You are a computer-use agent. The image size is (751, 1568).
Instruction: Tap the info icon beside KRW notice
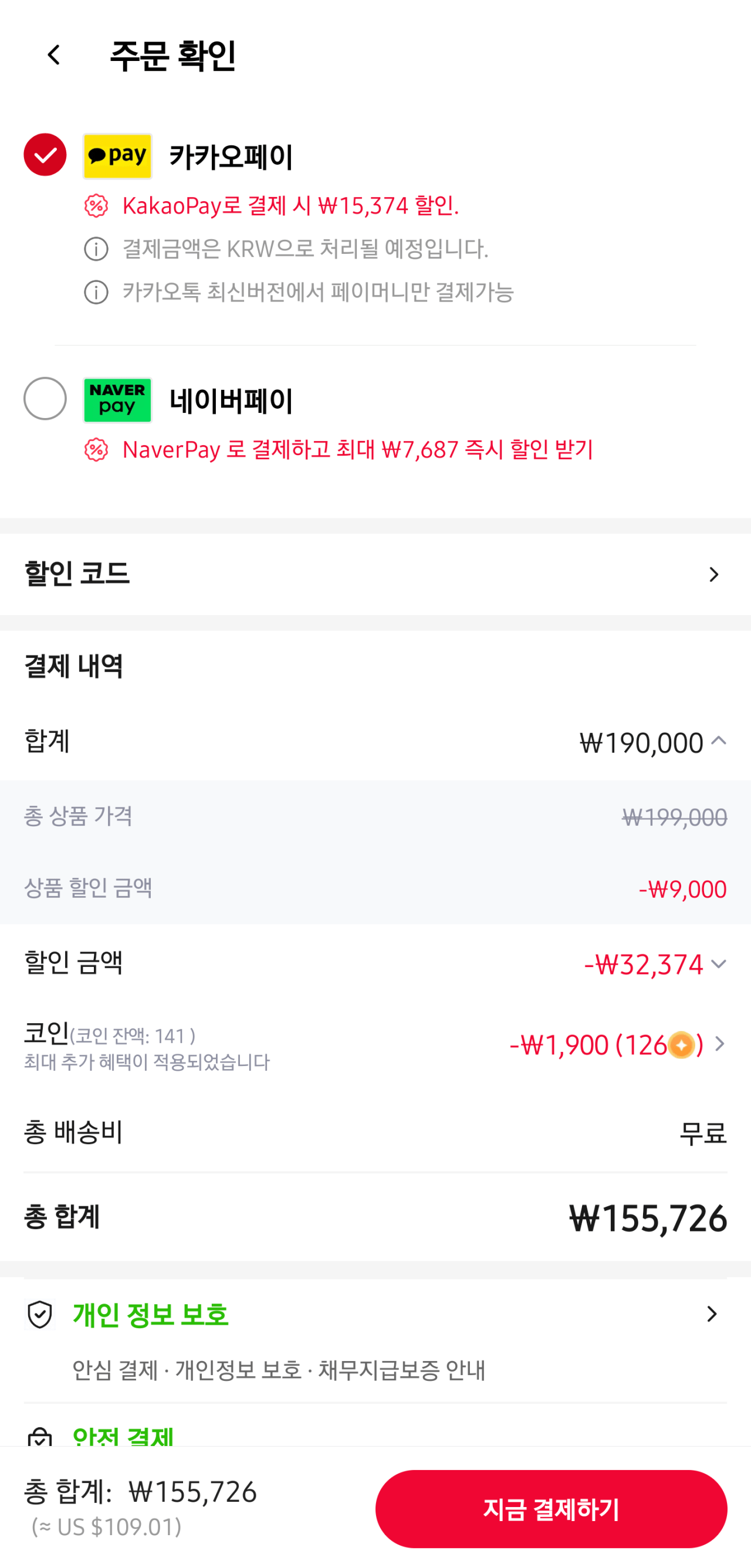96,249
